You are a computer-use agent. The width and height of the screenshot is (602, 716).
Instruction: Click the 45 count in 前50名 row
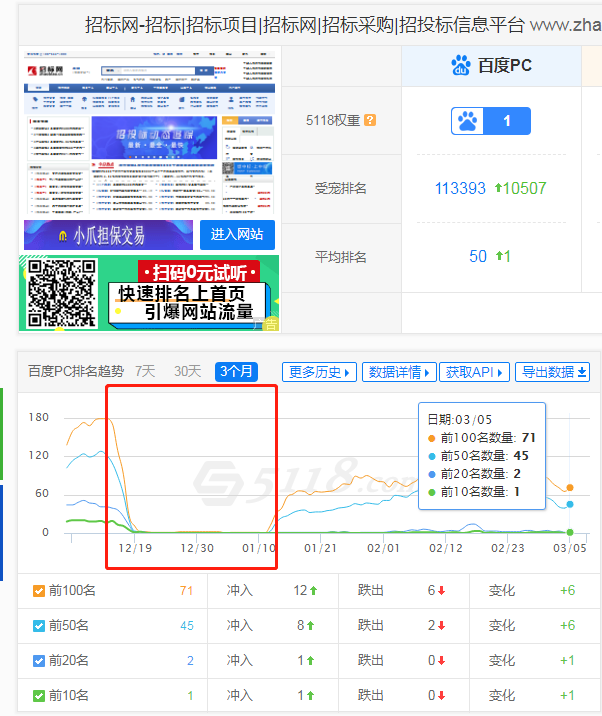coord(187,626)
